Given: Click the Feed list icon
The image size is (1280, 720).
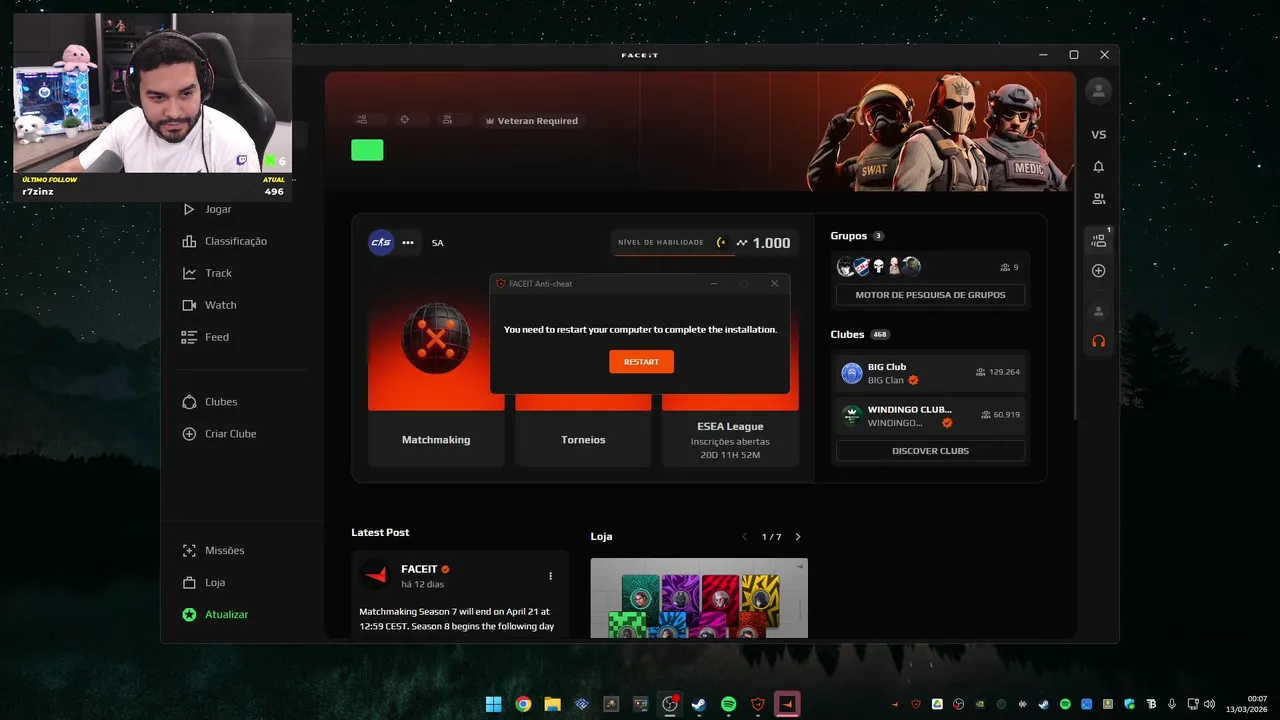Looking at the screenshot, I should tap(189, 337).
